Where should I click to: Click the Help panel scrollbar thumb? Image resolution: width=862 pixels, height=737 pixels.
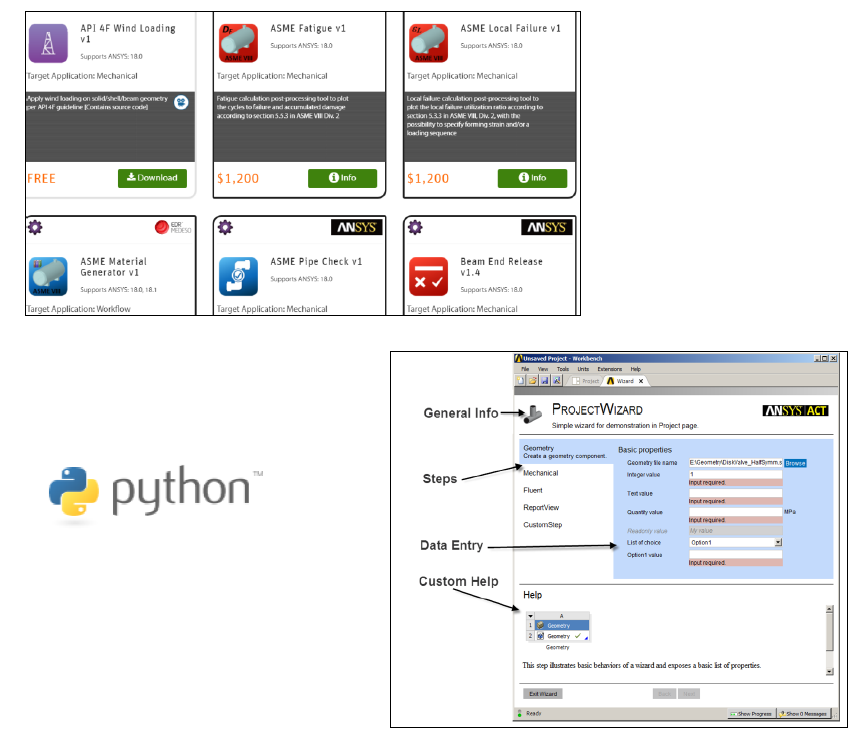coord(830,632)
